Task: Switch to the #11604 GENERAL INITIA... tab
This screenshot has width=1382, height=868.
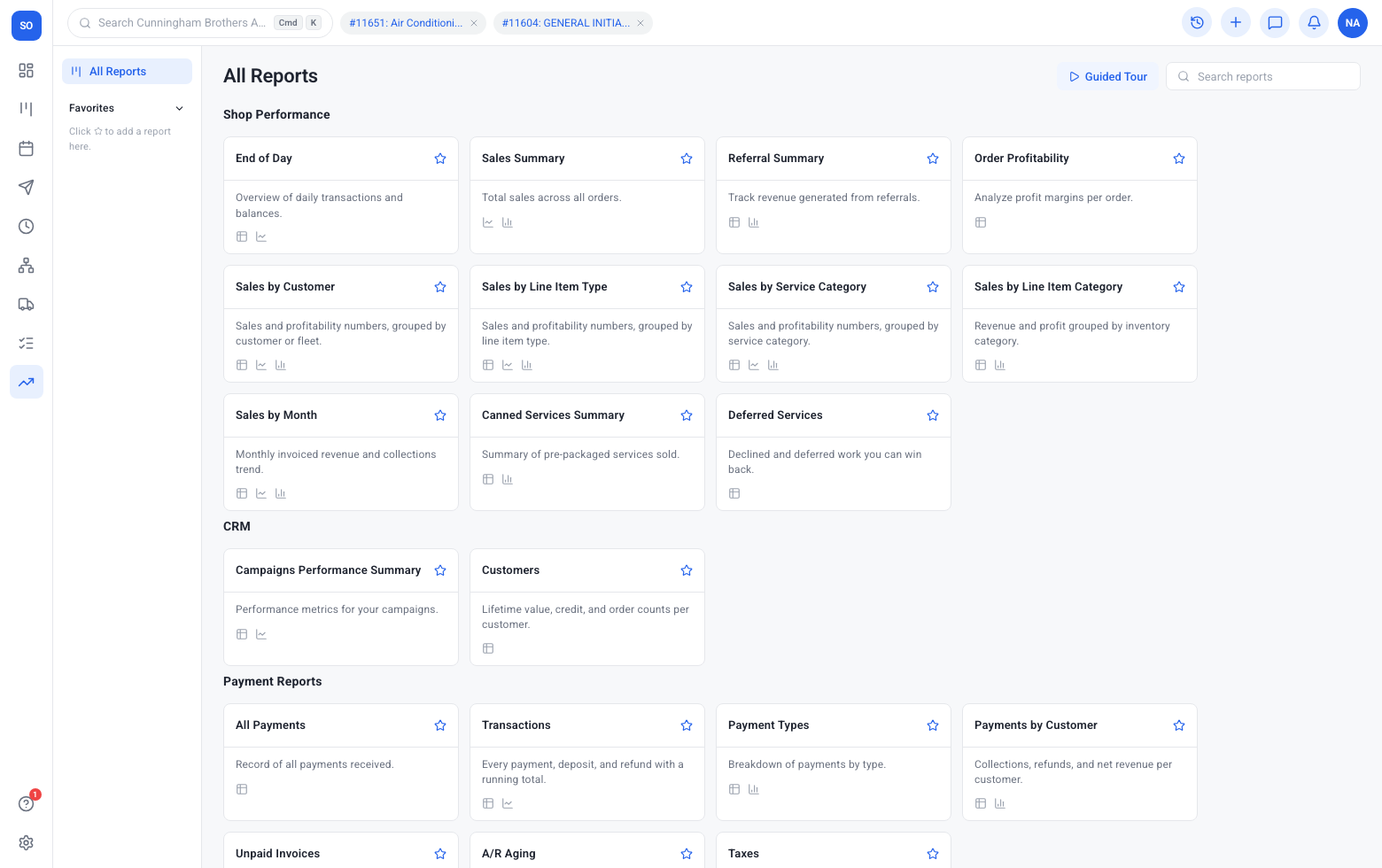Action: click(x=566, y=23)
